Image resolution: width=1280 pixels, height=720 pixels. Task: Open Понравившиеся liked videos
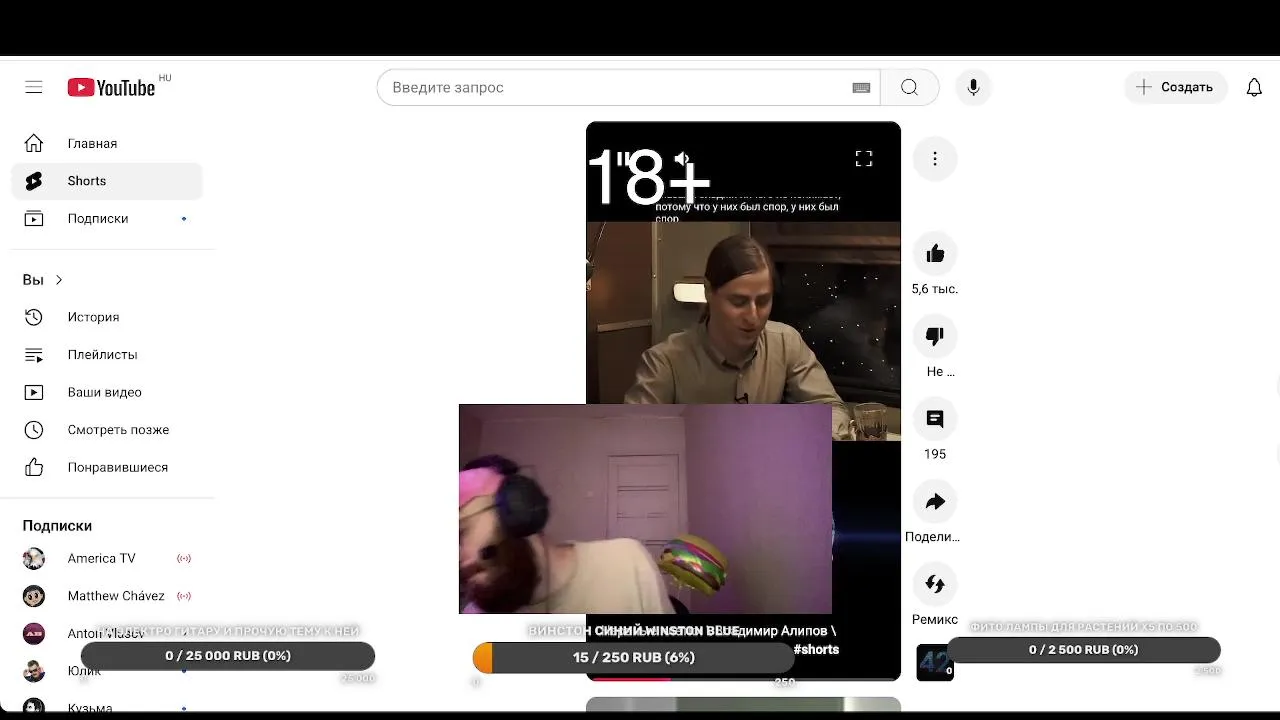[x=107, y=467]
